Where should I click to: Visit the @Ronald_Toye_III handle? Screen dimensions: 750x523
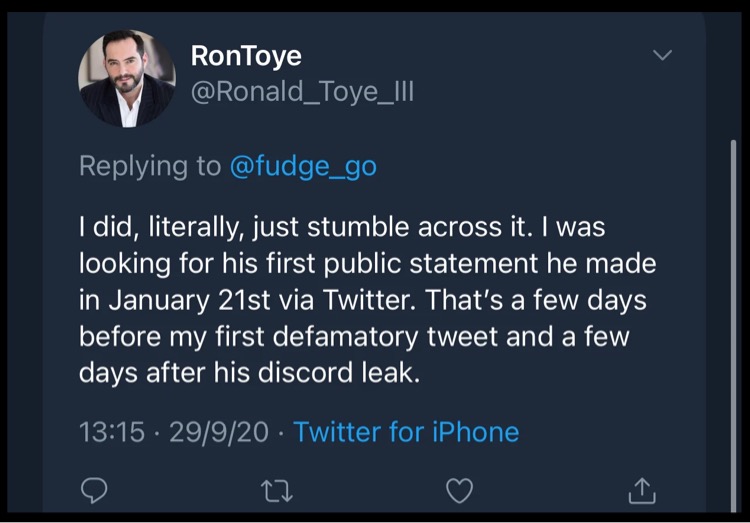pyautogui.click(x=302, y=91)
